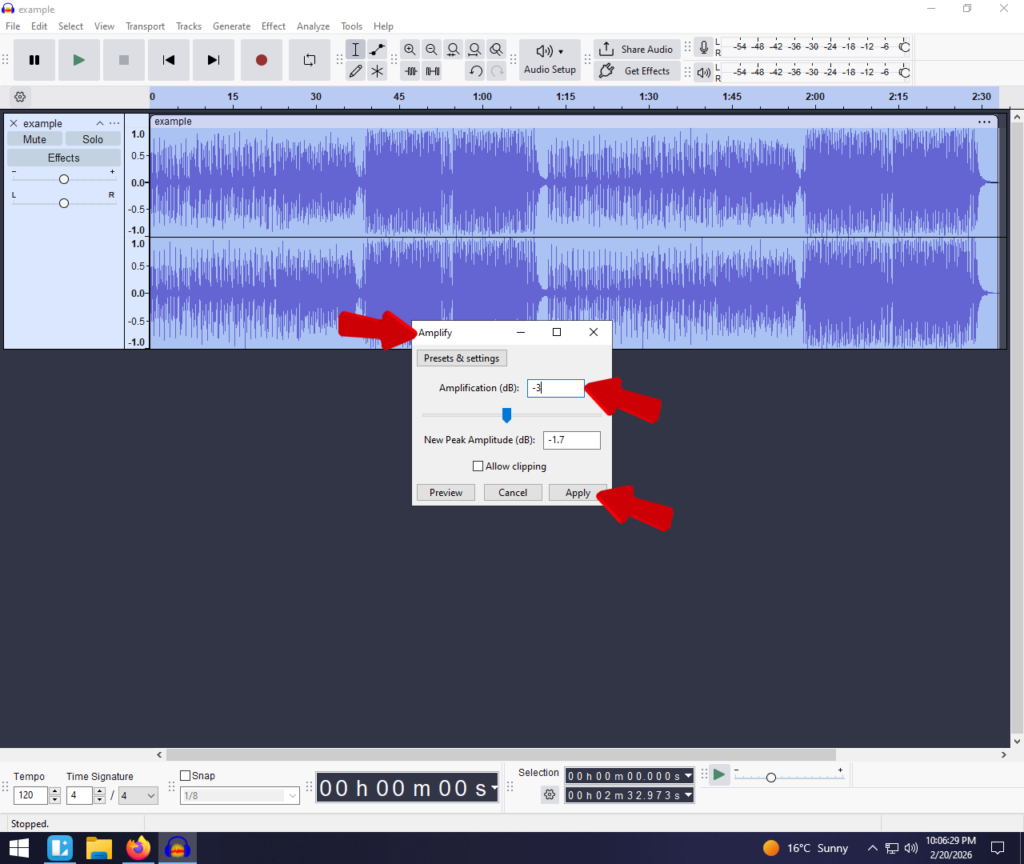Click the red Record button
Image resolution: width=1024 pixels, height=864 pixels.
click(261, 60)
